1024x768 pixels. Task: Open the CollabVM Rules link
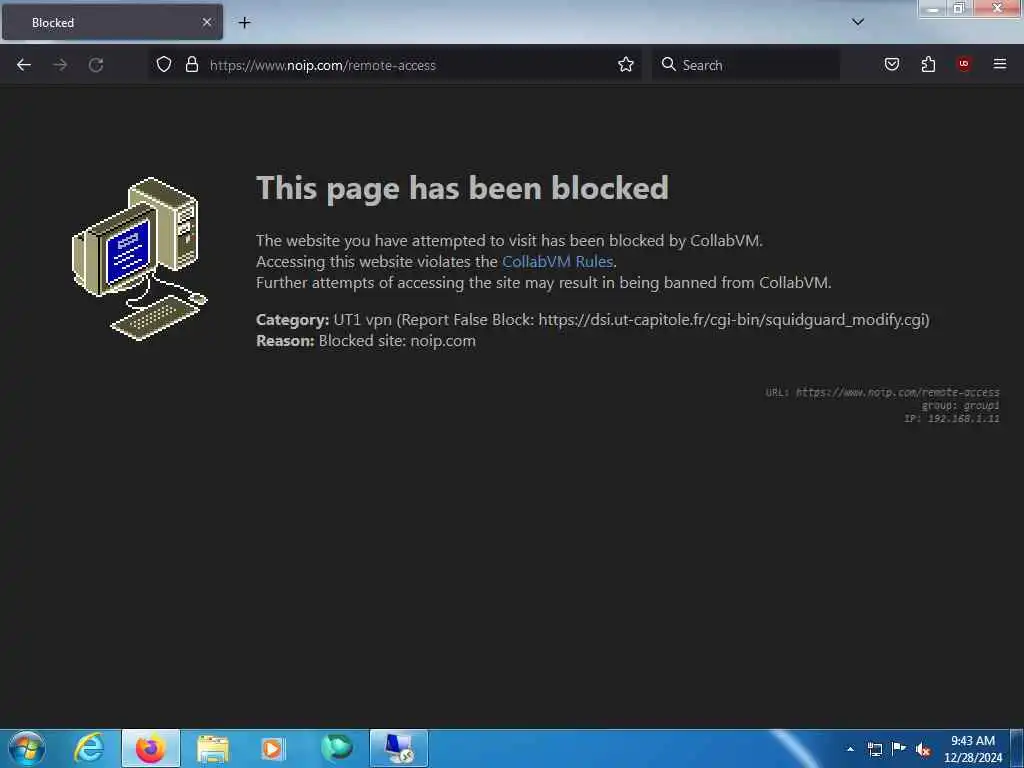(557, 261)
